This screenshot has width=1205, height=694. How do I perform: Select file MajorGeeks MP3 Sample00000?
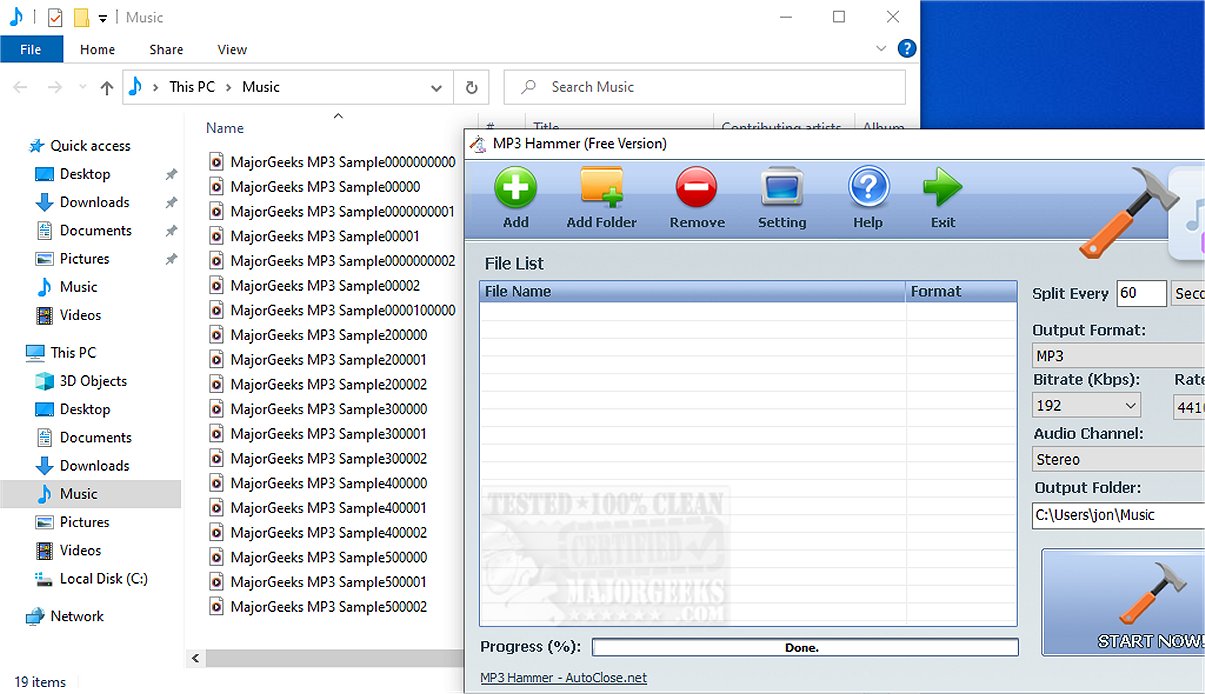coord(315,187)
